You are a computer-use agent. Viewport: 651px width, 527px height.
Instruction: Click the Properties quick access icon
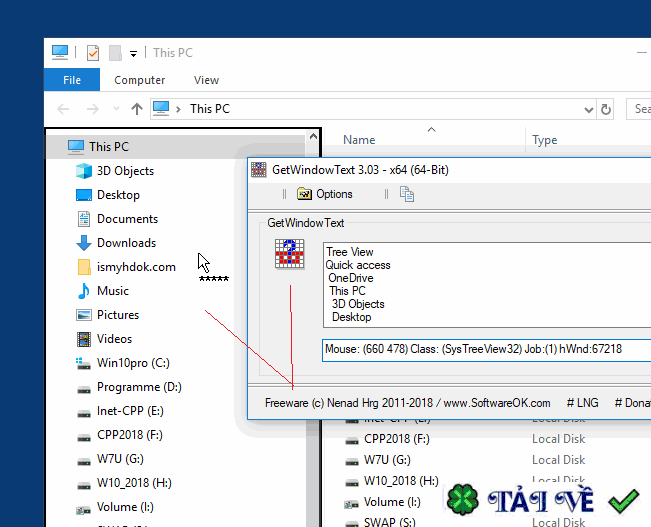(93, 53)
